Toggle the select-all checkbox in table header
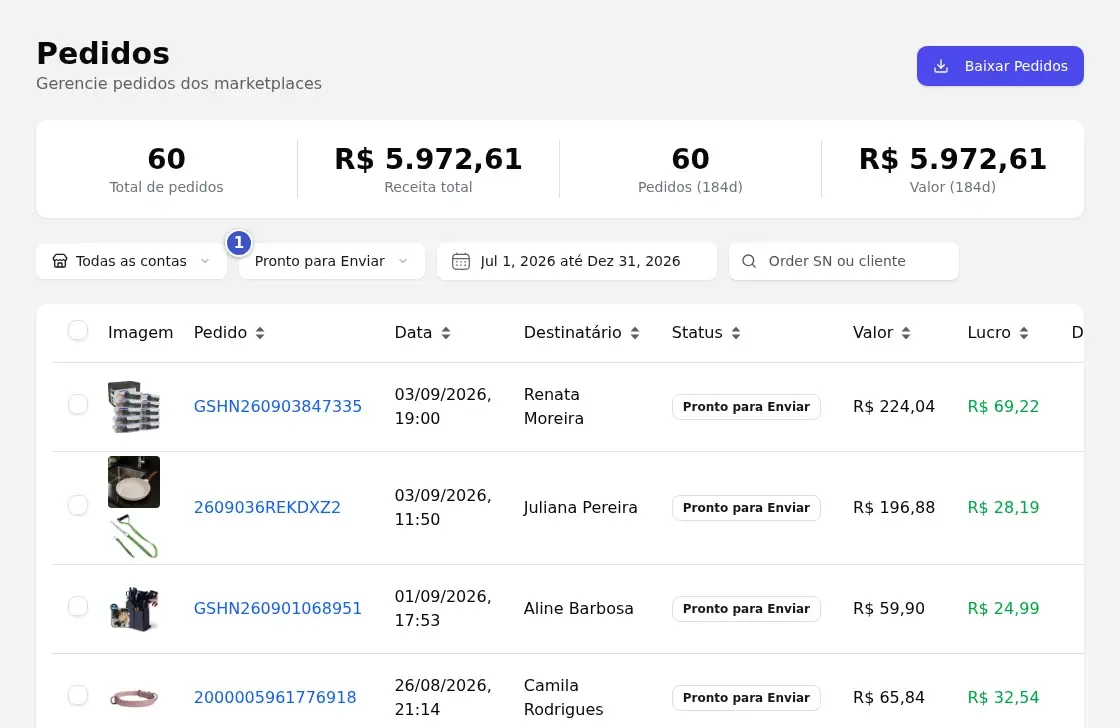The height and width of the screenshot is (728, 1120). click(78, 331)
